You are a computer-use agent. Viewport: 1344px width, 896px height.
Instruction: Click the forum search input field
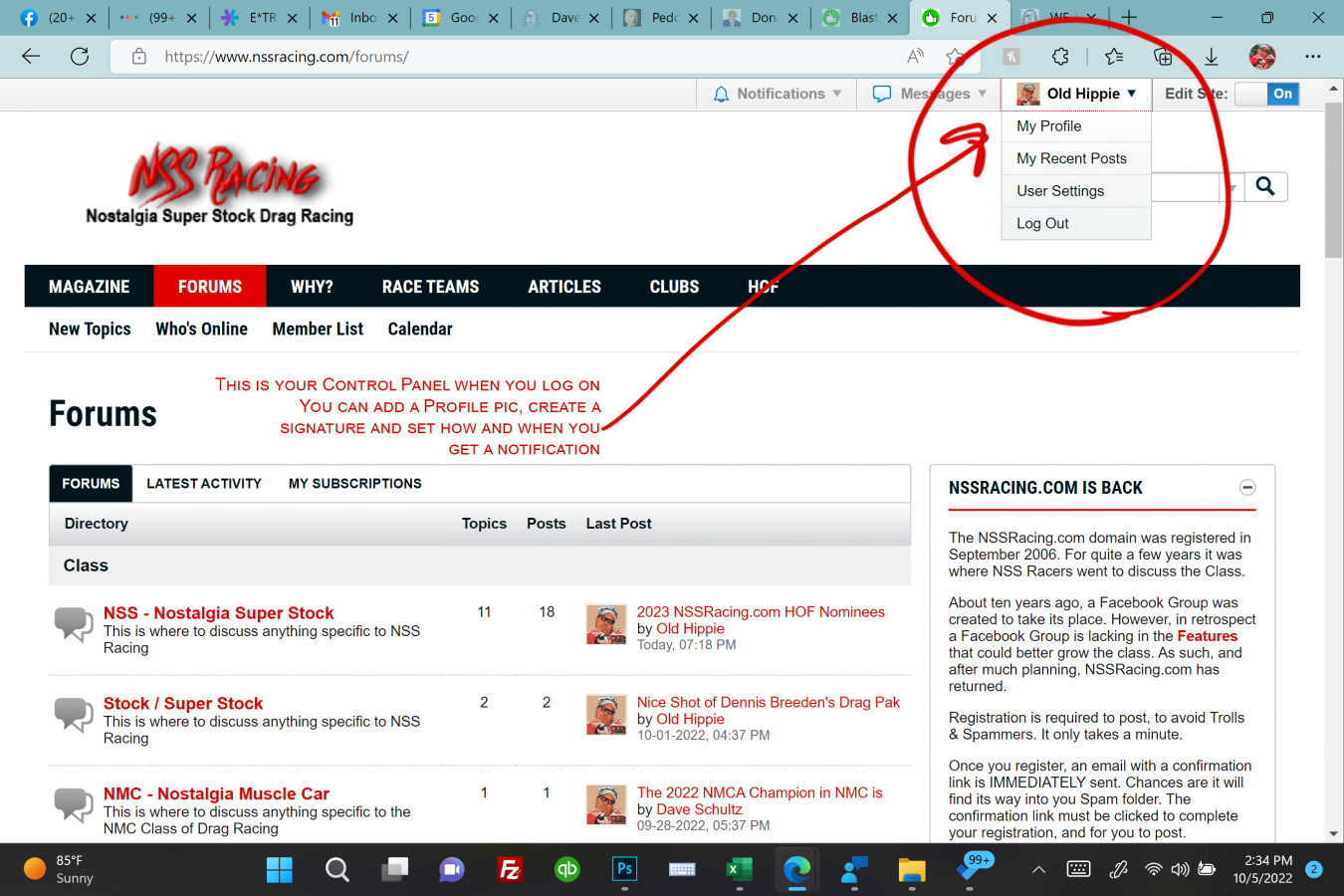tap(1186, 187)
